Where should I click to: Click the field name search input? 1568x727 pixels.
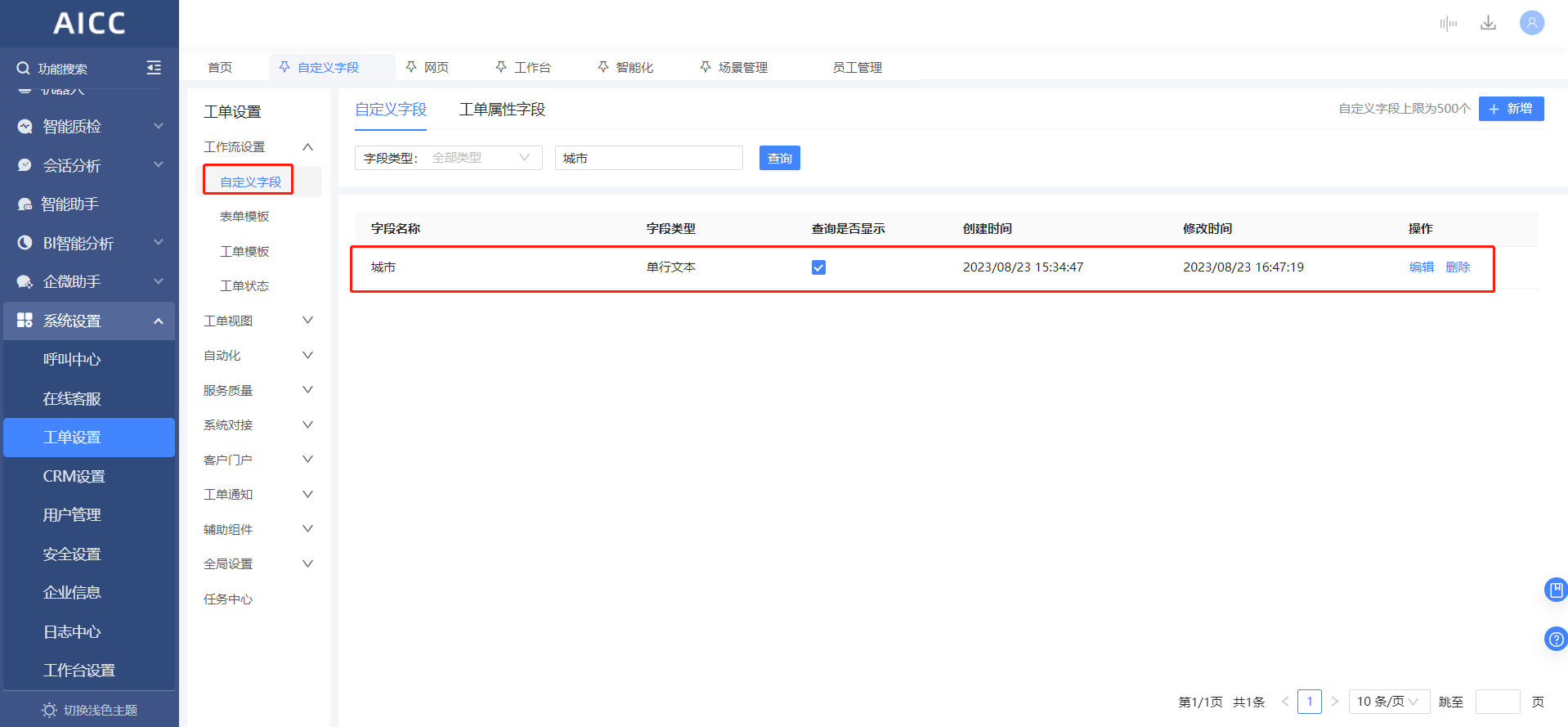click(649, 158)
